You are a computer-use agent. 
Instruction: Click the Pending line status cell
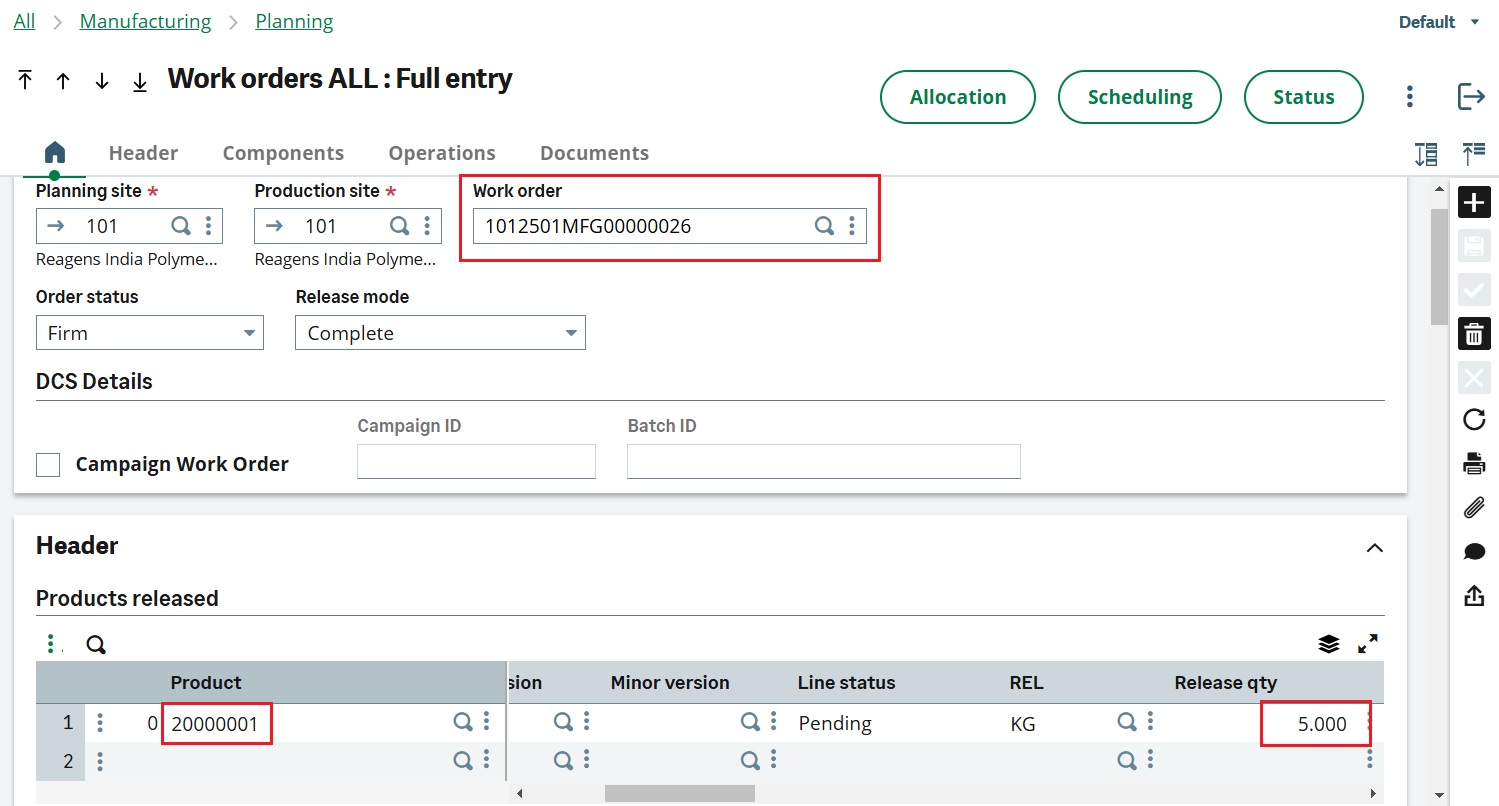pyautogui.click(x=835, y=723)
